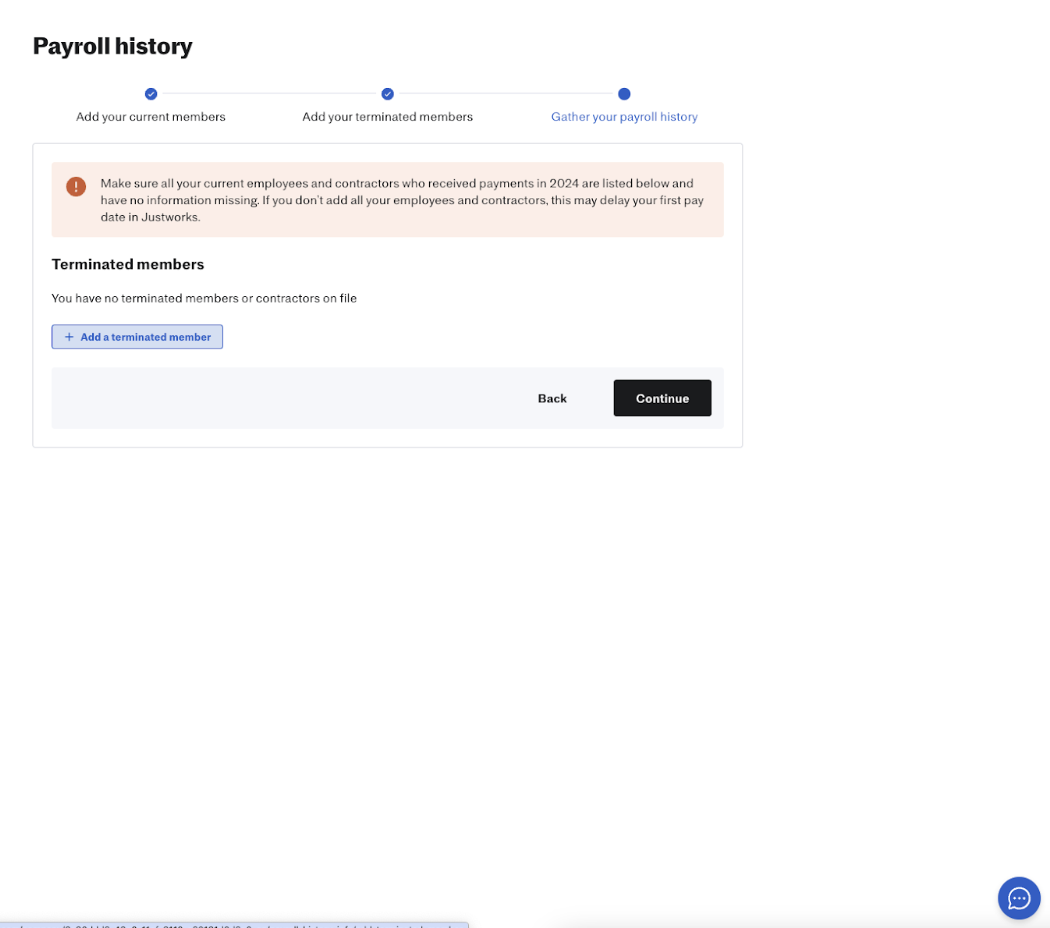Click the checkmark icon for terminated members step
Image resolution: width=1050 pixels, height=928 pixels.
coord(387,94)
